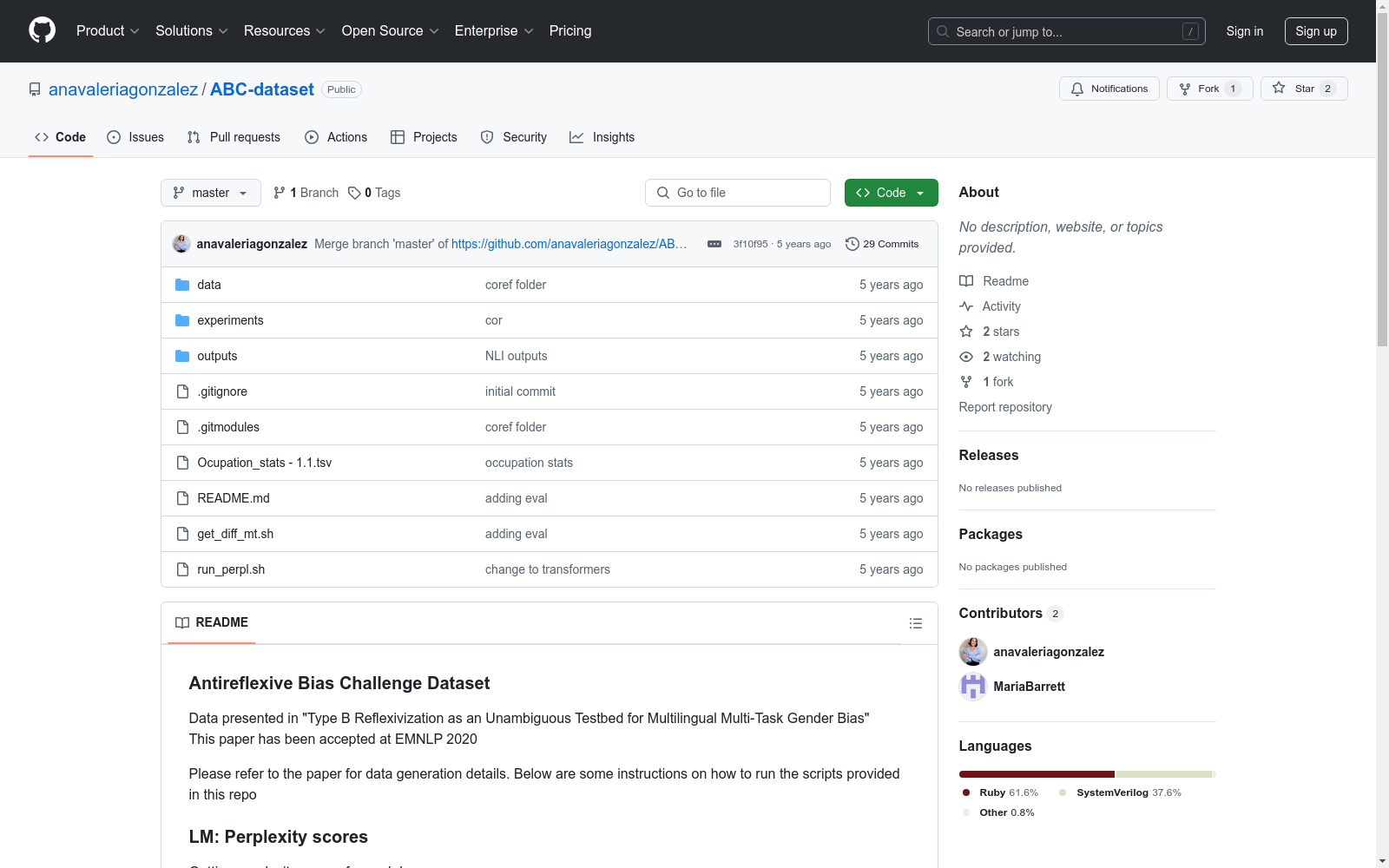Image resolution: width=1389 pixels, height=868 pixels.
Task: Toggle Notifications for this repository
Action: [x=1109, y=89]
